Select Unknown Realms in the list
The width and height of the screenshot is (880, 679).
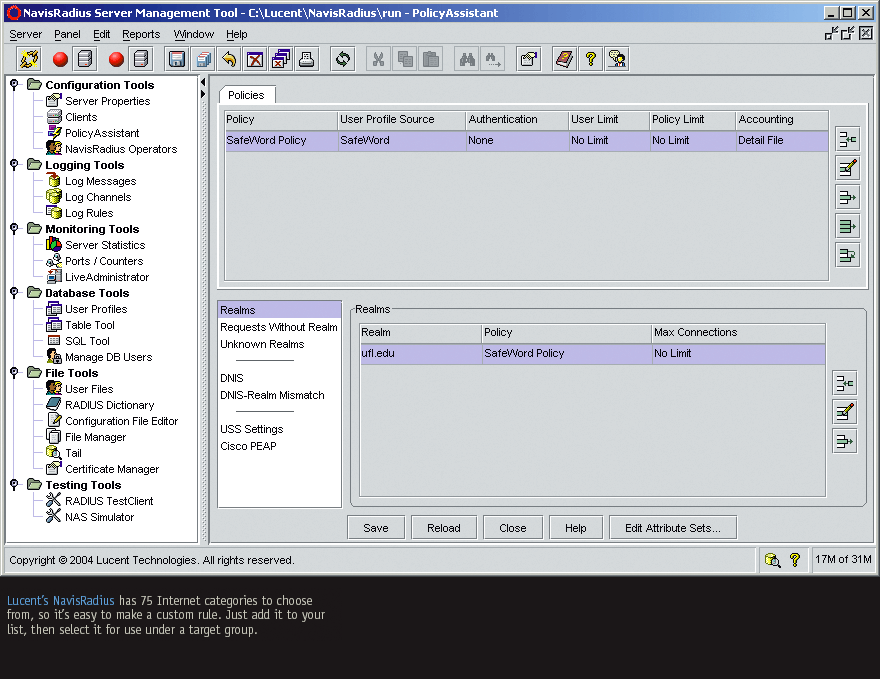(x=262, y=344)
